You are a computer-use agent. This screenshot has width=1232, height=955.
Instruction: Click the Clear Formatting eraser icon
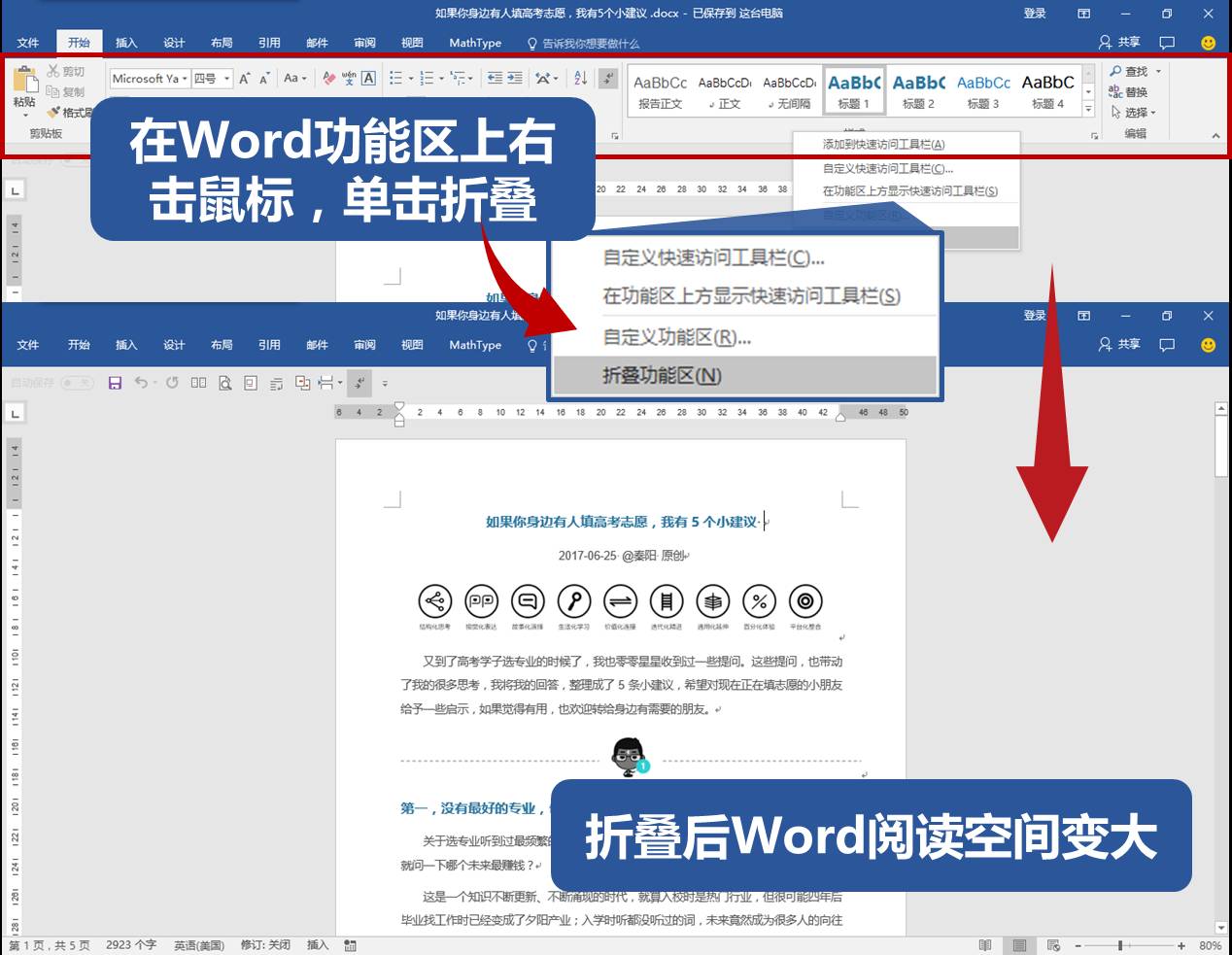(327, 78)
